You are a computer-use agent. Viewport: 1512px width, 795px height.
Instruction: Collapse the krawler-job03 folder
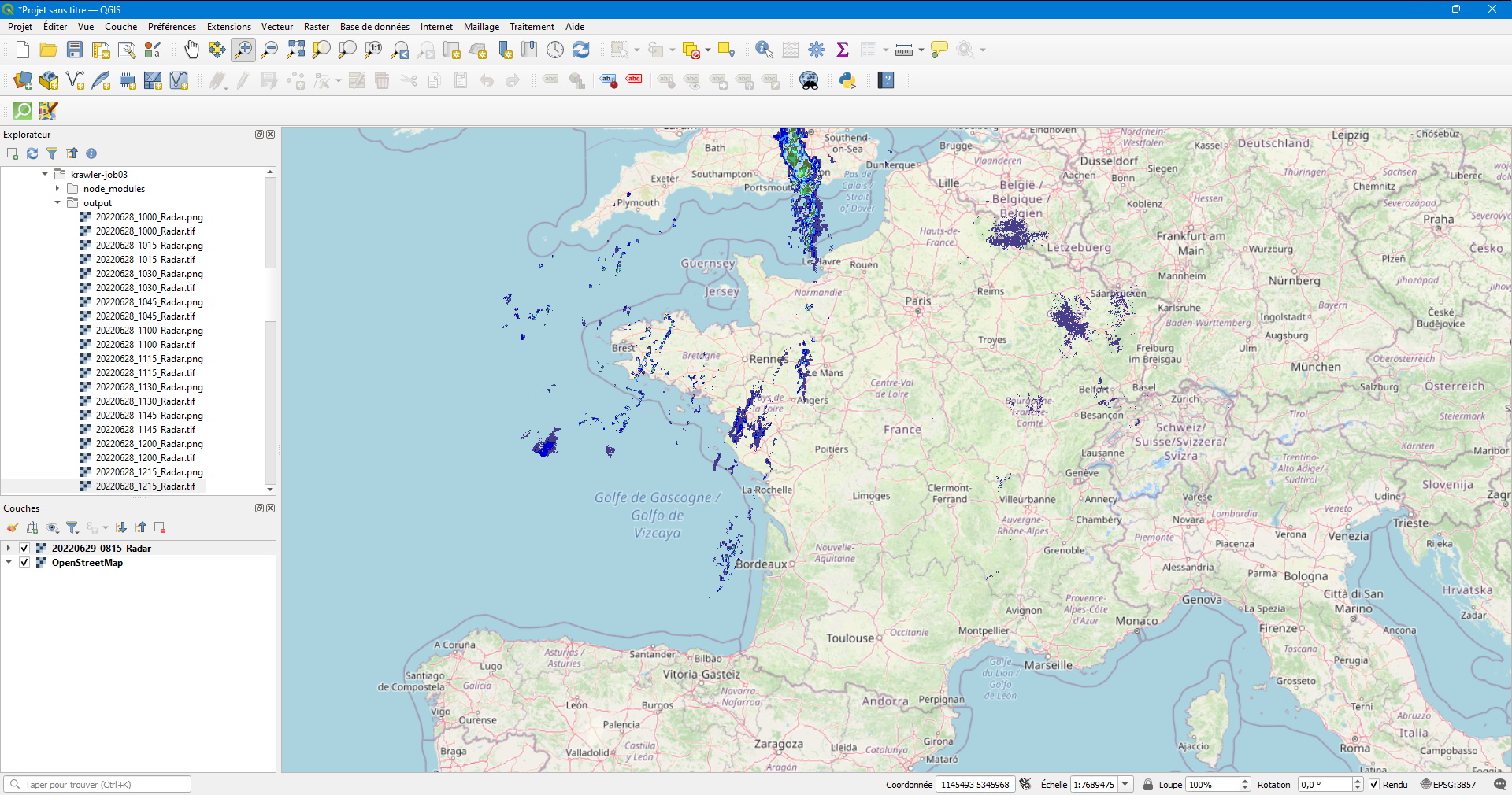pyautogui.click(x=45, y=174)
